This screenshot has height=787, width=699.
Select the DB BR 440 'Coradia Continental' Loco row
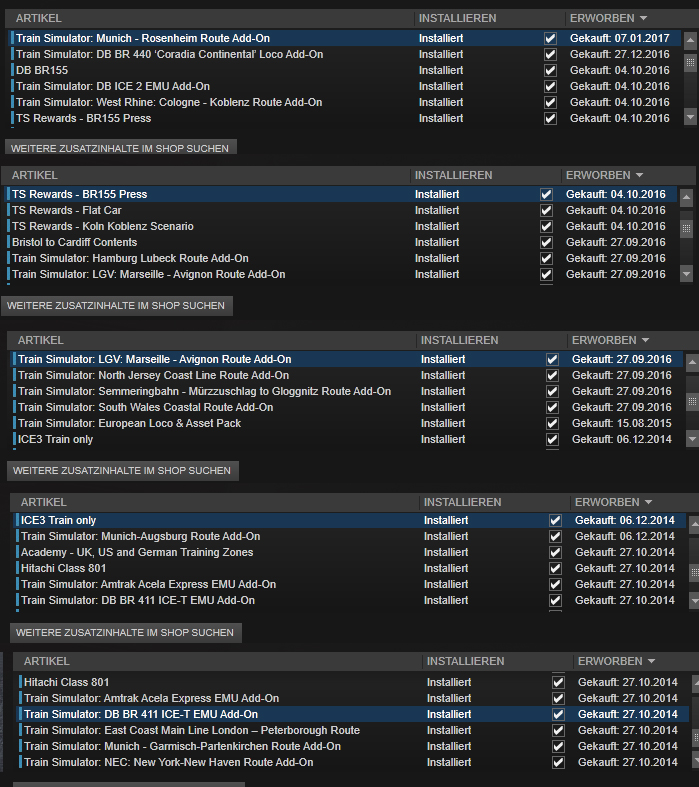coord(345,54)
